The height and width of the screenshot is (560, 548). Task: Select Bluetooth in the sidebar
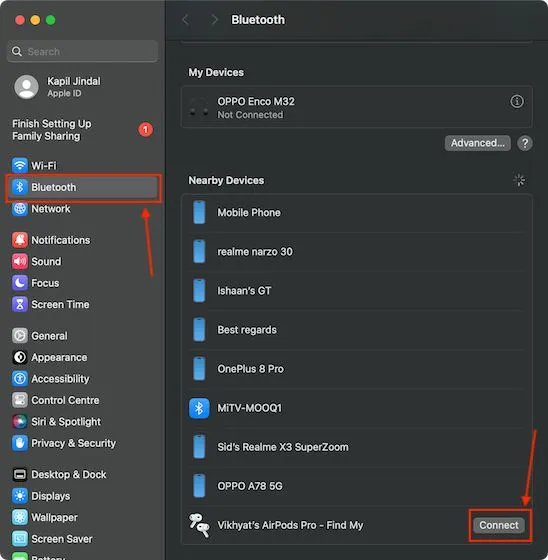click(x=83, y=187)
